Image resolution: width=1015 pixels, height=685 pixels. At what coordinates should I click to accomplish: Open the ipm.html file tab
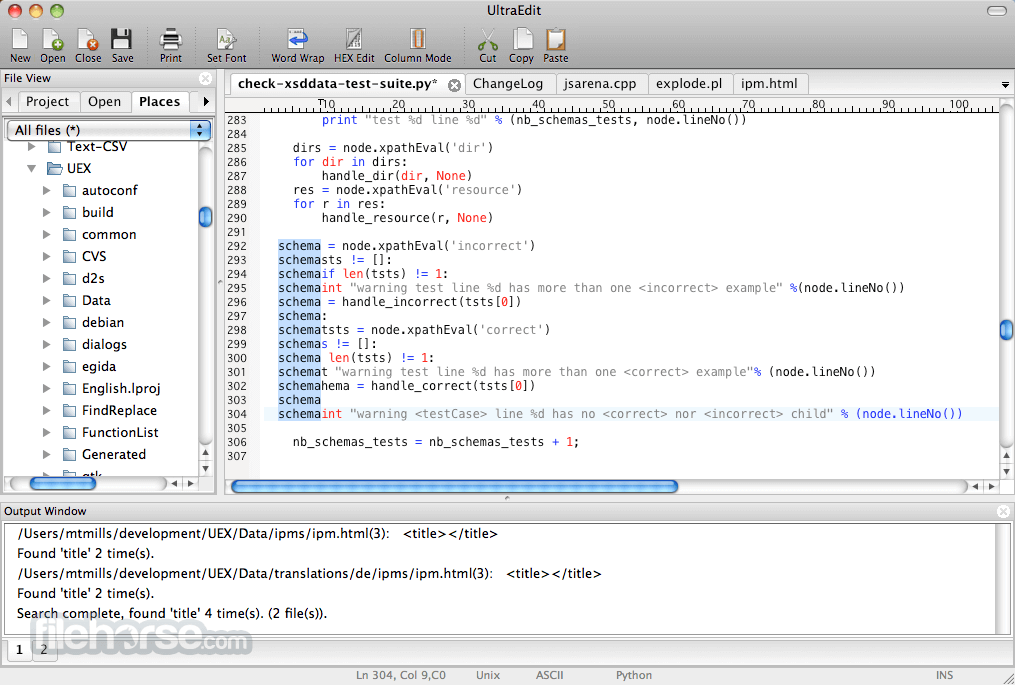click(769, 84)
